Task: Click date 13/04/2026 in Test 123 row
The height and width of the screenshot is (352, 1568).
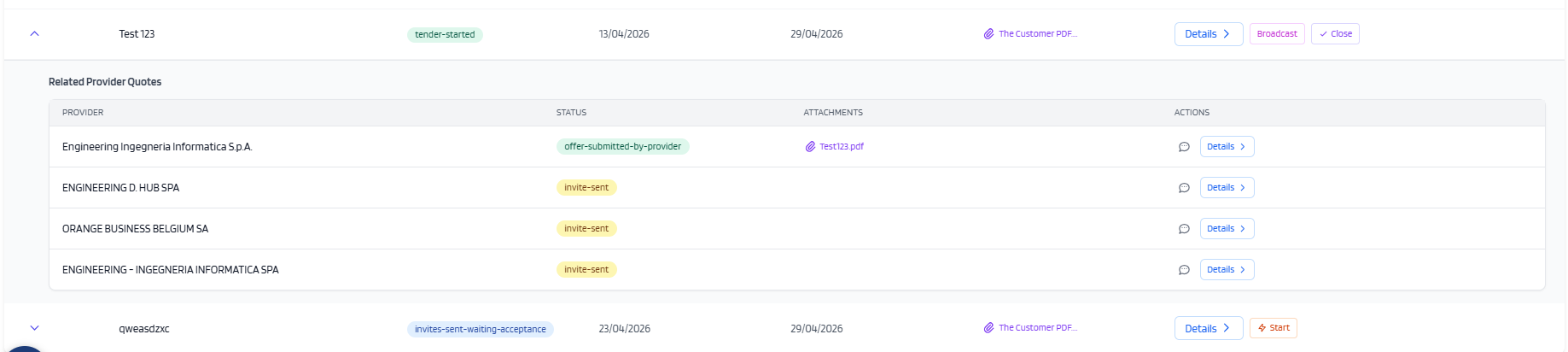Action: click(x=624, y=34)
